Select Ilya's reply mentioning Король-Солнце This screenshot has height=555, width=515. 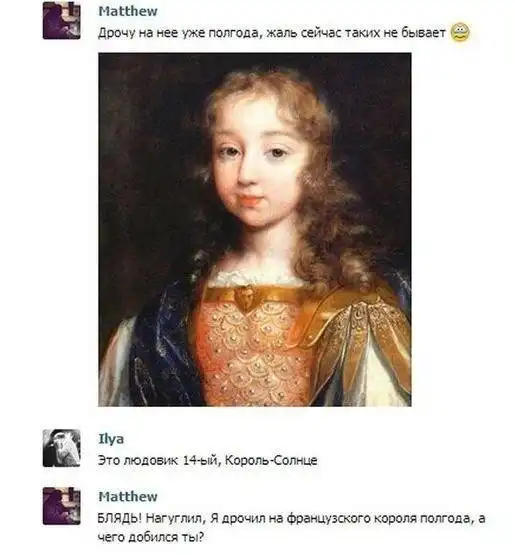pos(207,460)
